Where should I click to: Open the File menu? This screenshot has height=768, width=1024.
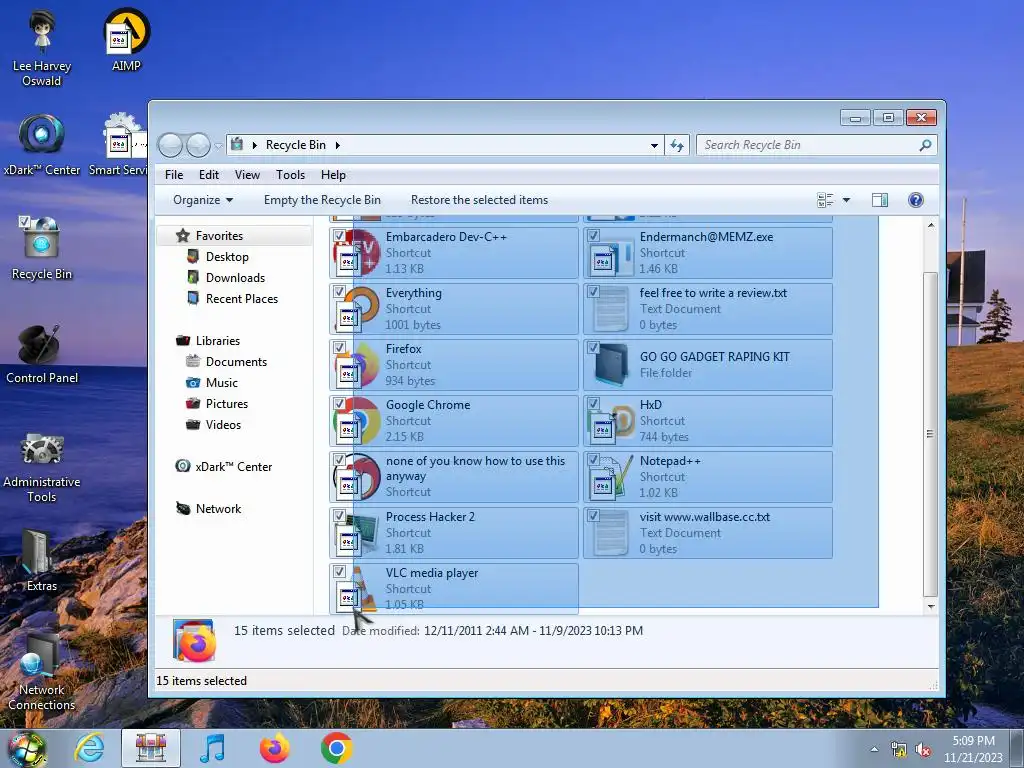tap(174, 175)
